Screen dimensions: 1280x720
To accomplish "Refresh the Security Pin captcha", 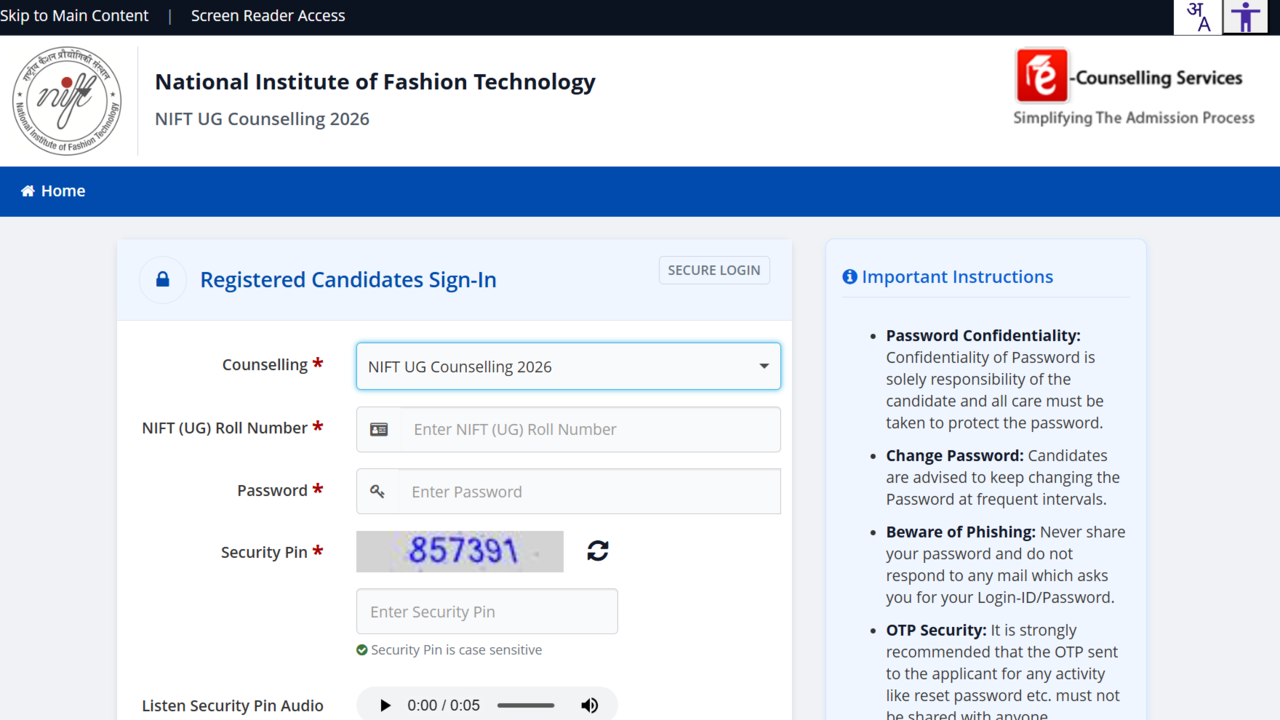I will (598, 551).
